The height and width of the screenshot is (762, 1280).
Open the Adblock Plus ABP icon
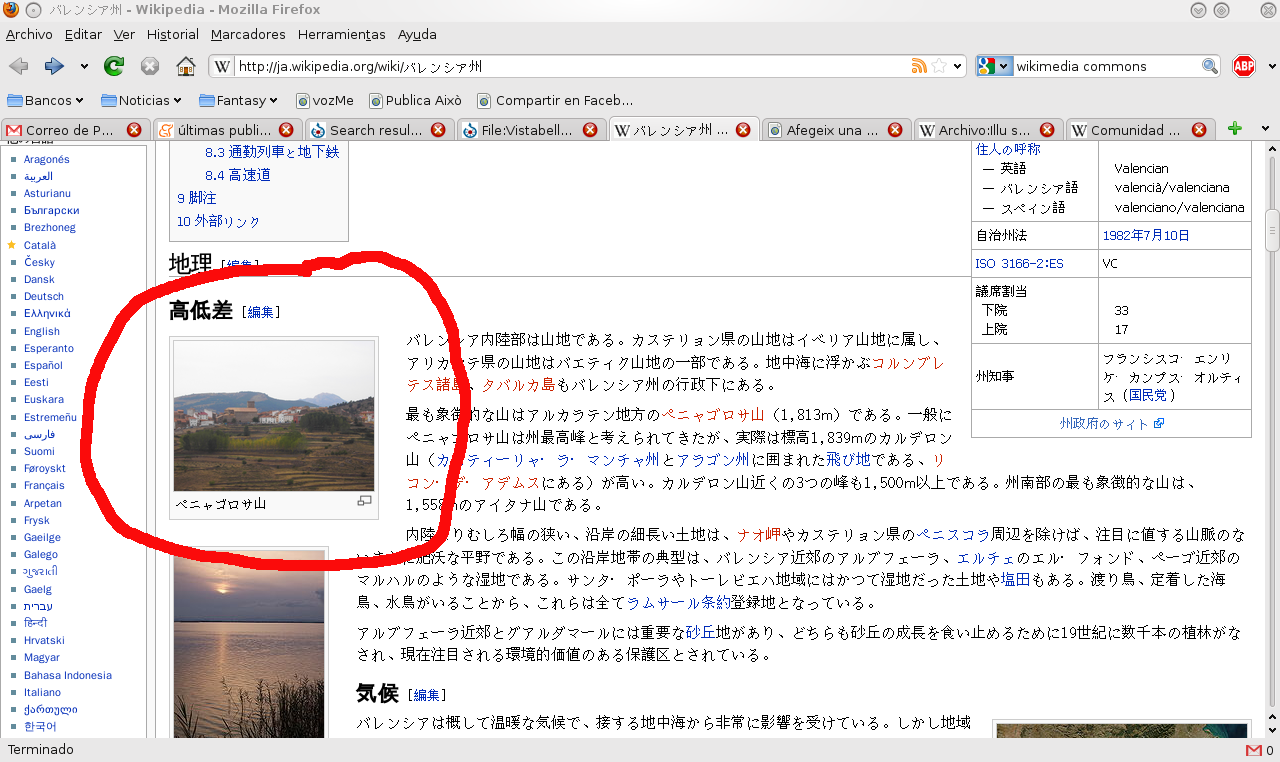coord(1243,66)
